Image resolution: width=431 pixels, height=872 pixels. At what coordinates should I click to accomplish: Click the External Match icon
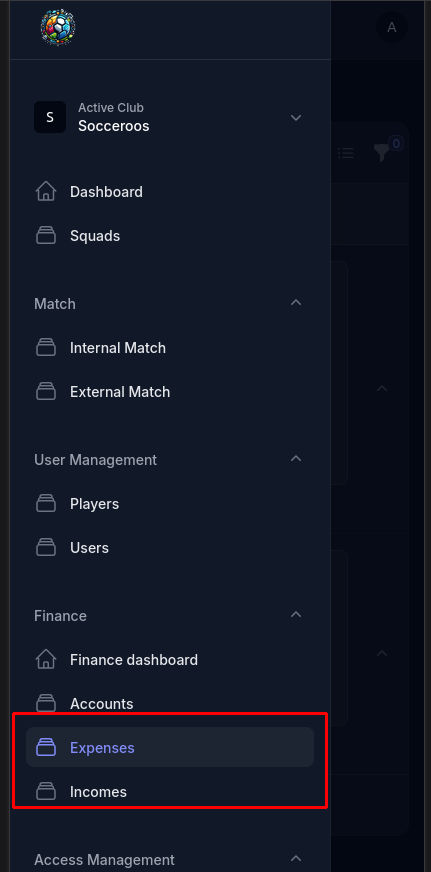pyautogui.click(x=46, y=392)
